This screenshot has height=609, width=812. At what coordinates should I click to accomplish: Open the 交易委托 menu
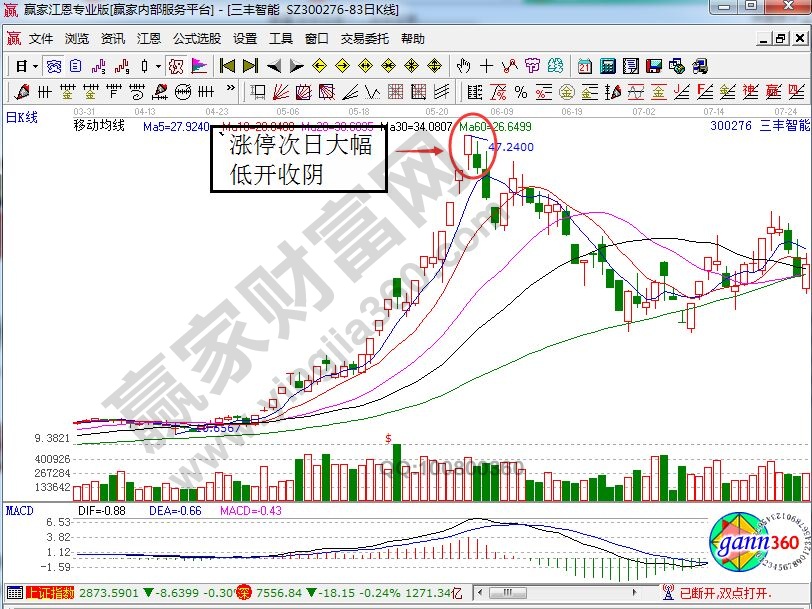tap(364, 39)
